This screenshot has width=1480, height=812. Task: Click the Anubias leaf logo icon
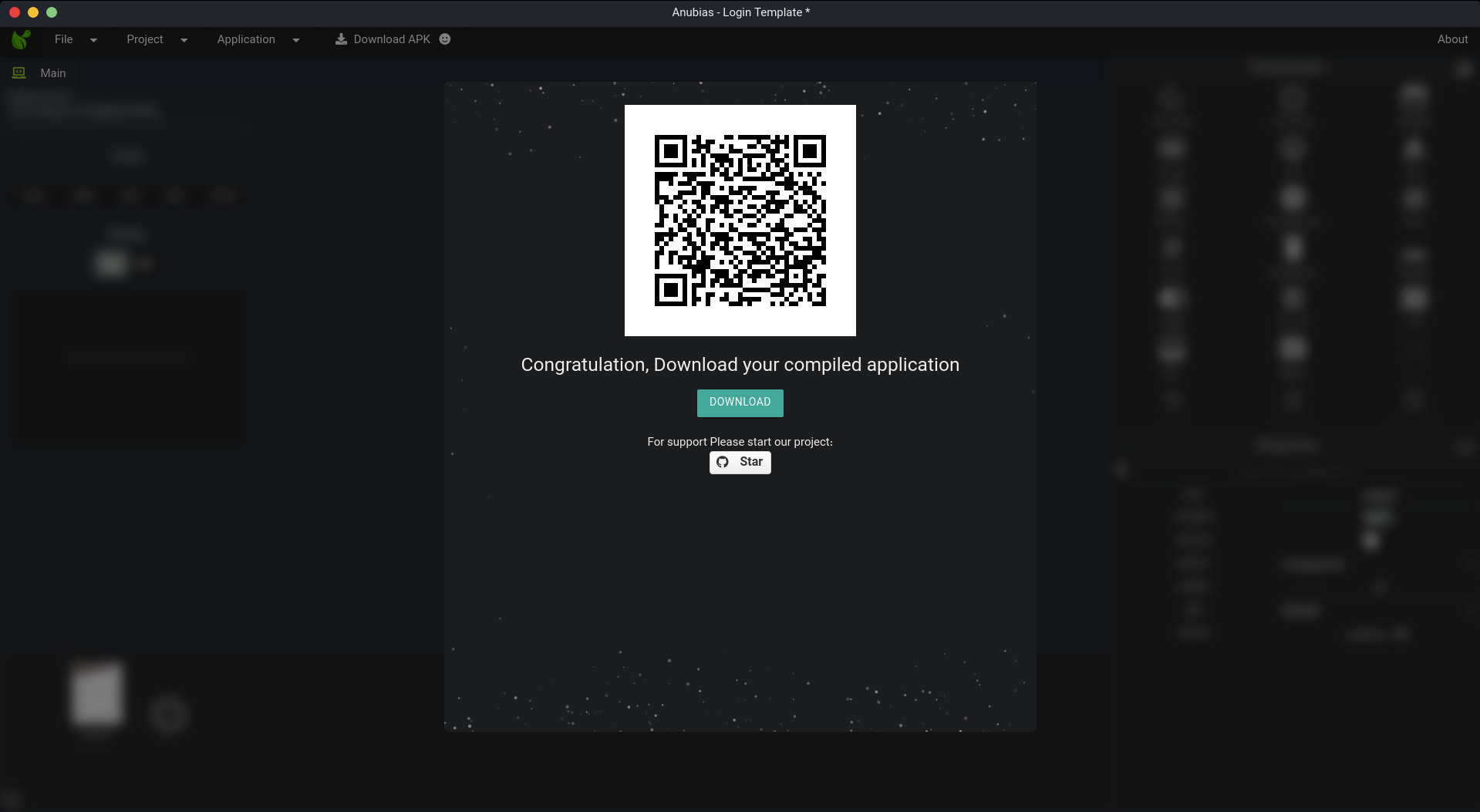(x=22, y=39)
